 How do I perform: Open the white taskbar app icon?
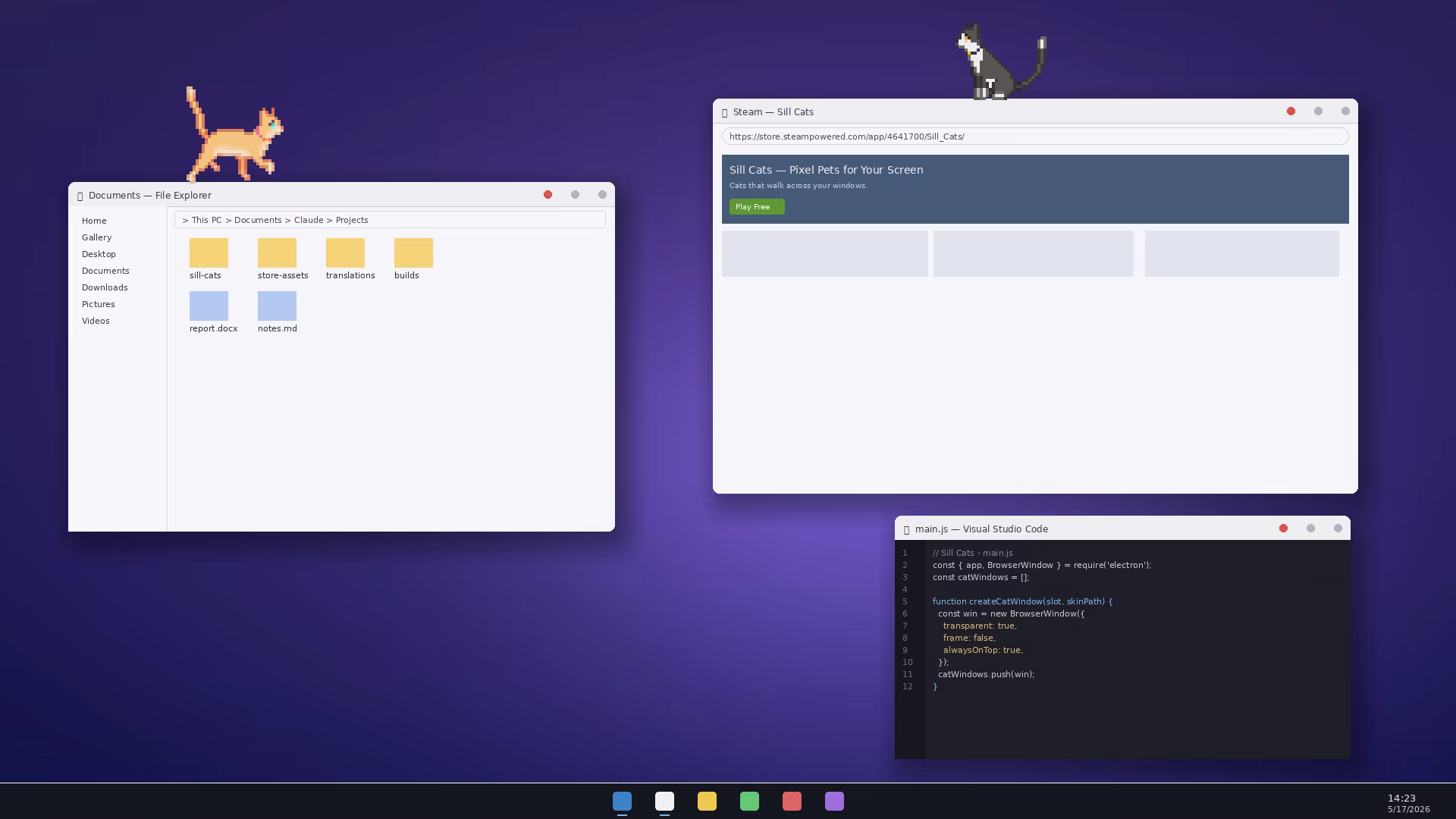pos(664,801)
